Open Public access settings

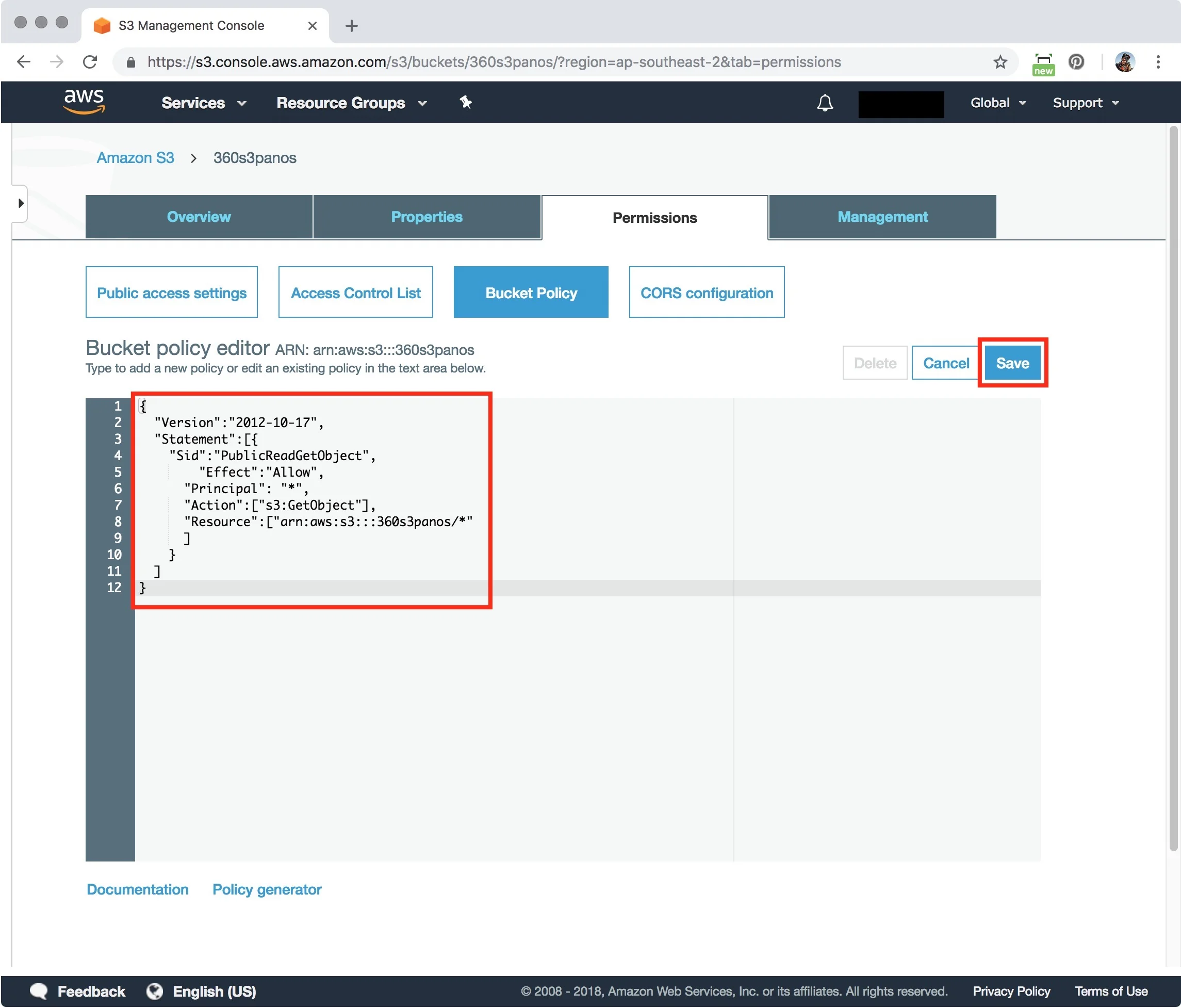click(x=172, y=292)
